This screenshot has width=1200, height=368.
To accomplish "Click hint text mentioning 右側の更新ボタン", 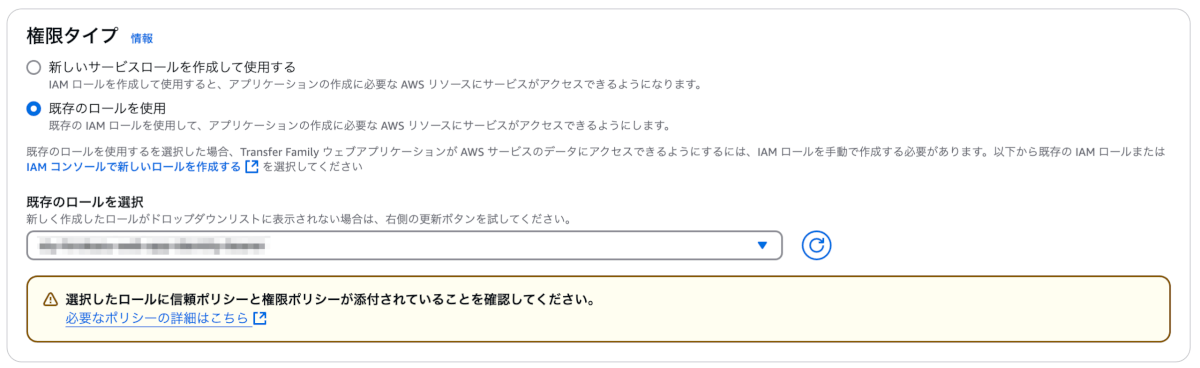I will (x=299, y=218).
